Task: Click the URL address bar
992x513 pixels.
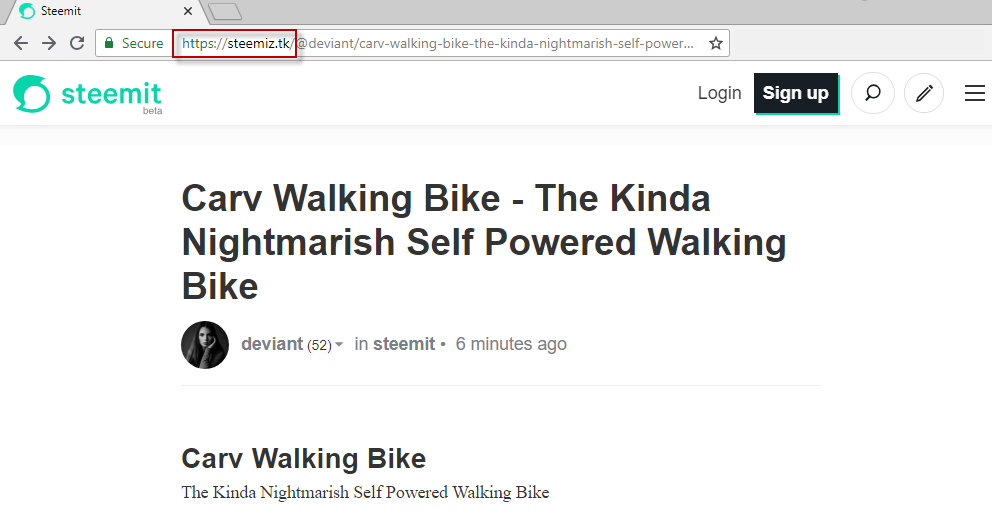Action: (x=412, y=43)
